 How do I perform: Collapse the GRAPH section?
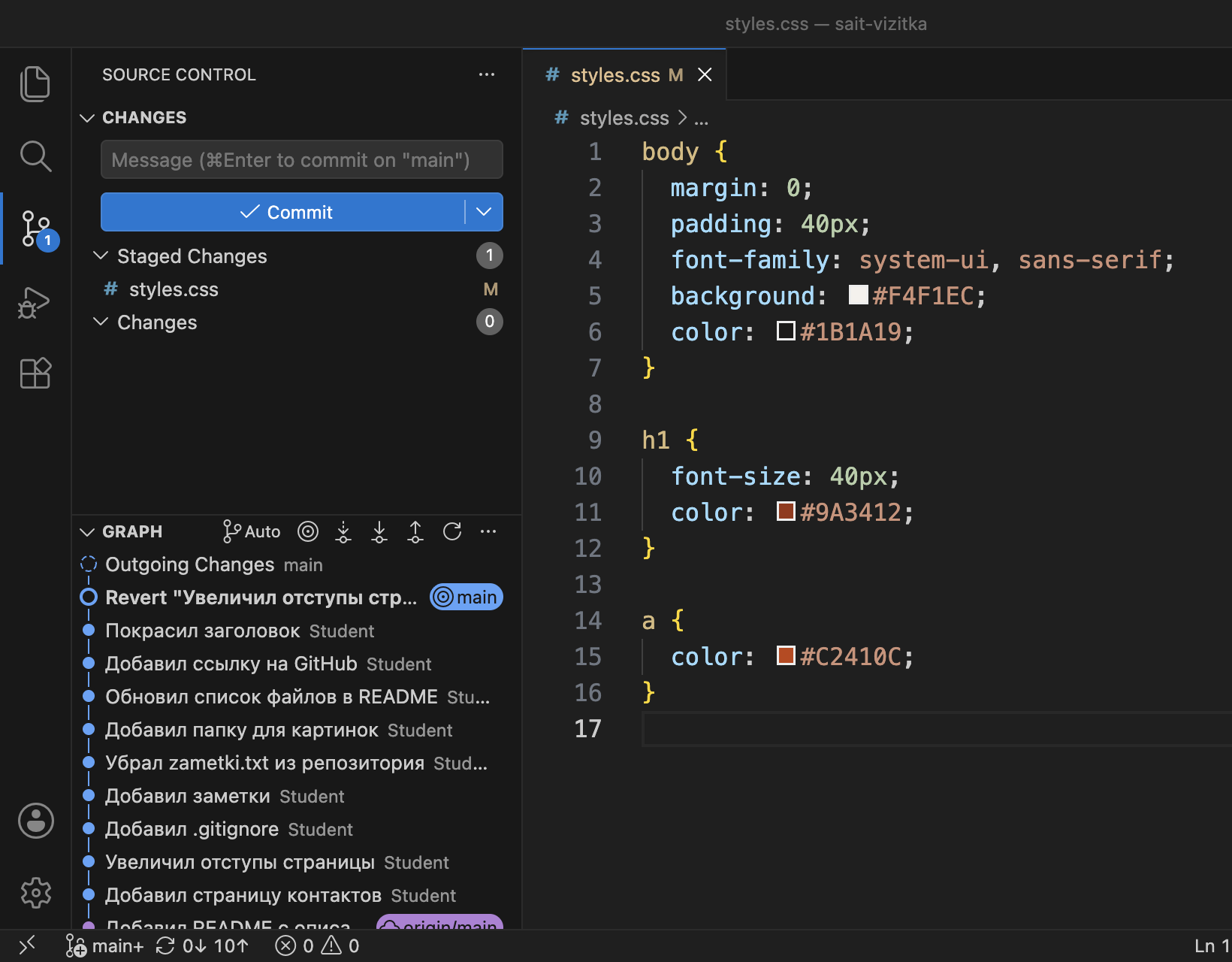coord(87,532)
